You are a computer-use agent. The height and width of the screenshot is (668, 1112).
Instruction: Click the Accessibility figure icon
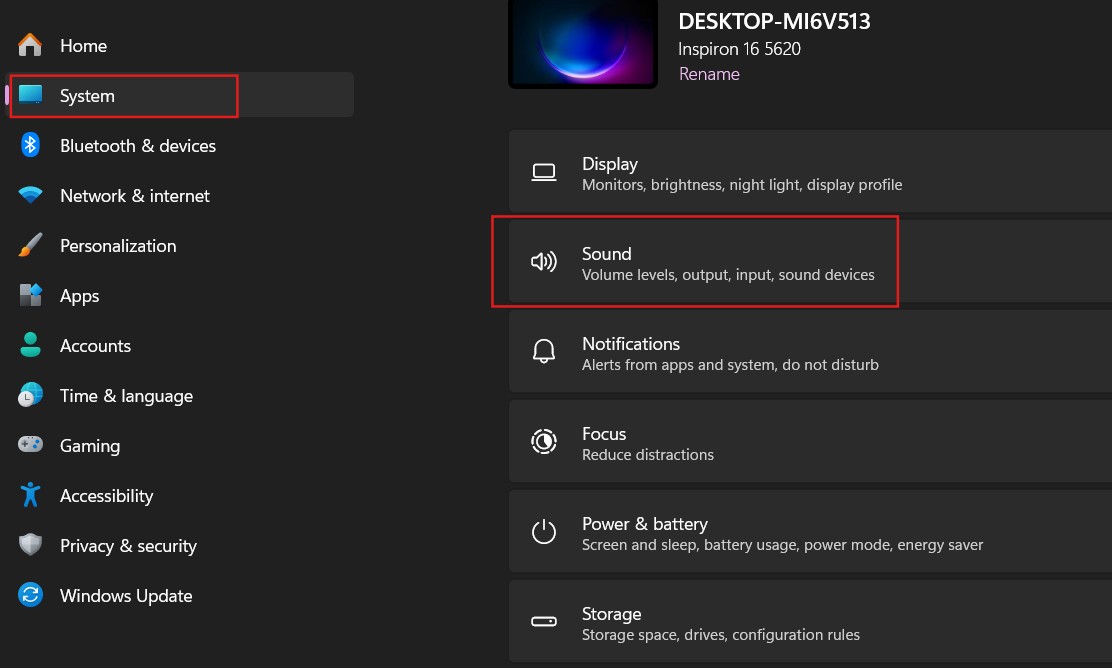[x=30, y=495]
